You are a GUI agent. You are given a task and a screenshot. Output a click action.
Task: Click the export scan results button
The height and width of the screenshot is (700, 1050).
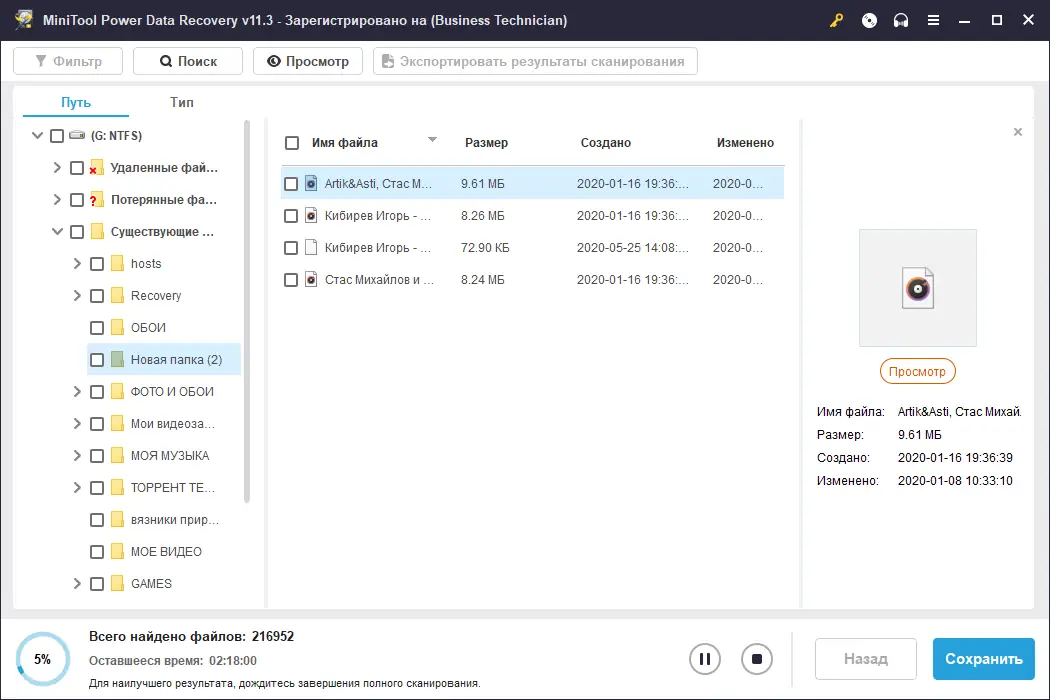[535, 61]
